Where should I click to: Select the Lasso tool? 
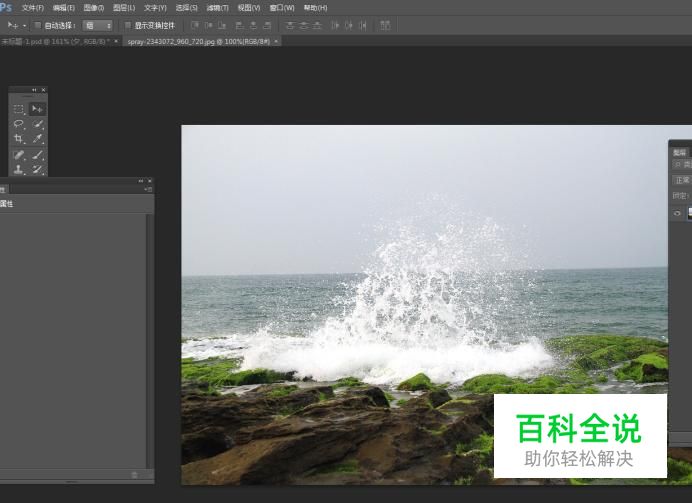pyautogui.click(x=19, y=124)
